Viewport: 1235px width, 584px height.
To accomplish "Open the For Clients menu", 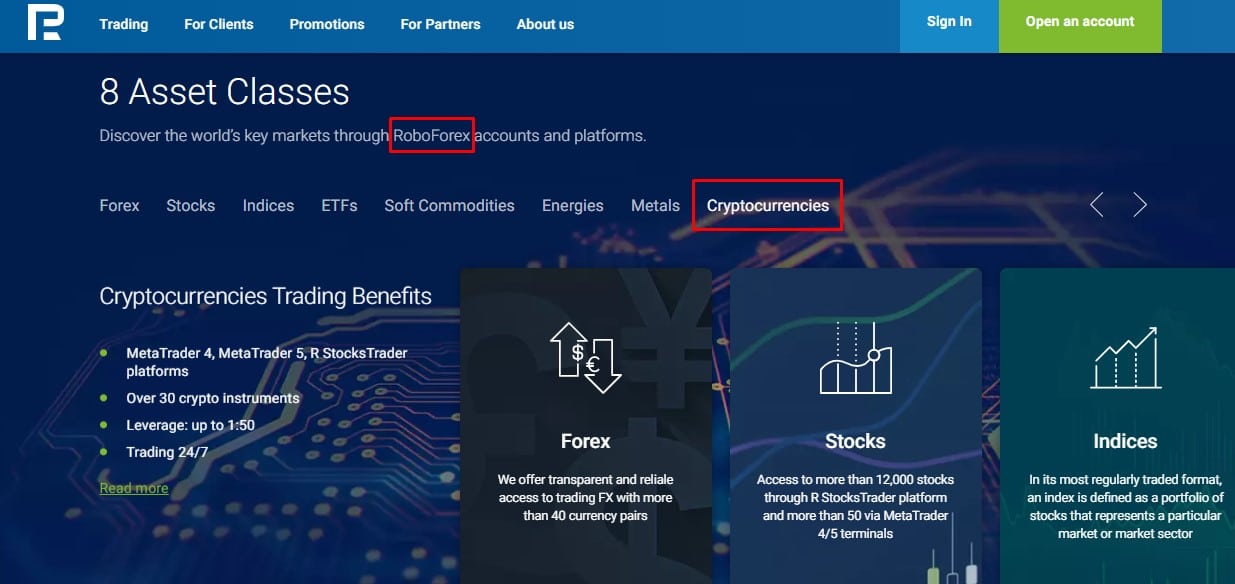I will tap(219, 24).
